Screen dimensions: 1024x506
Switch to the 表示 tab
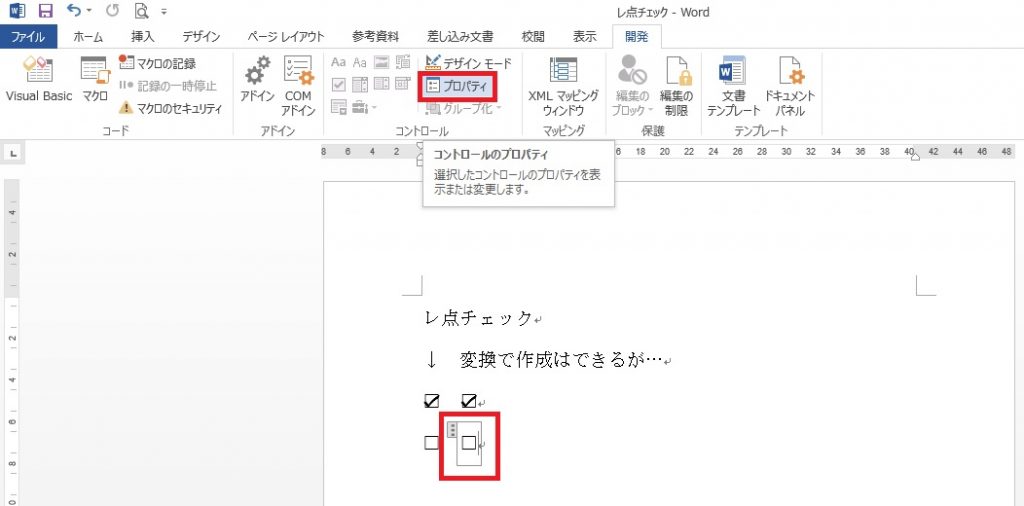click(x=584, y=37)
